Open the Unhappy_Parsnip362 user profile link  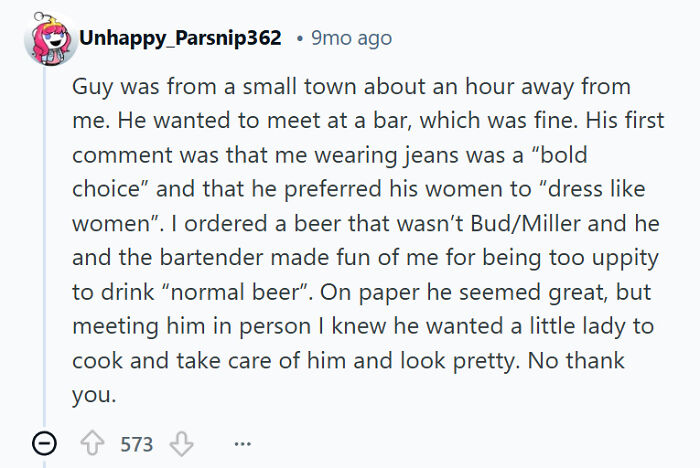pos(180,38)
